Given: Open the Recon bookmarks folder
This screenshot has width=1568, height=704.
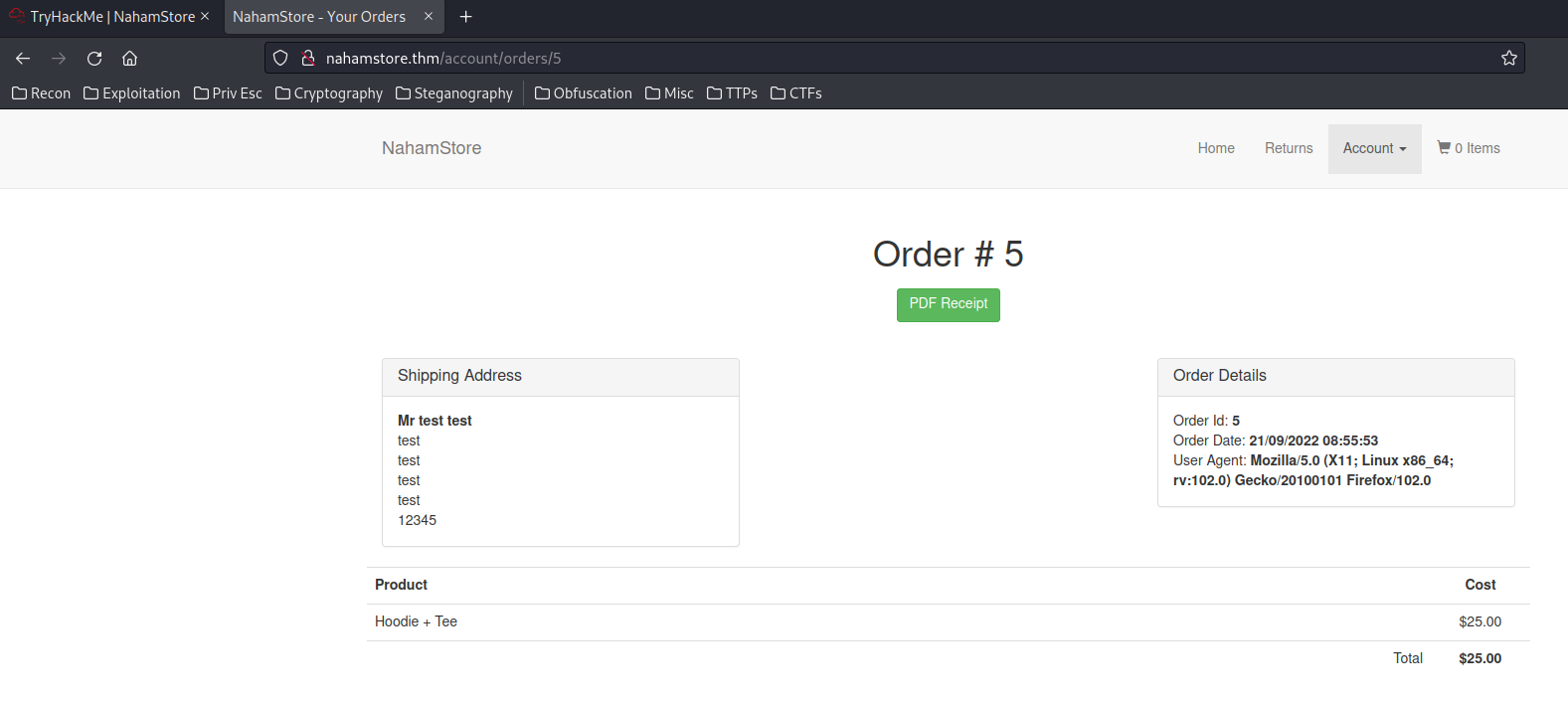Looking at the screenshot, I should [x=42, y=93].
